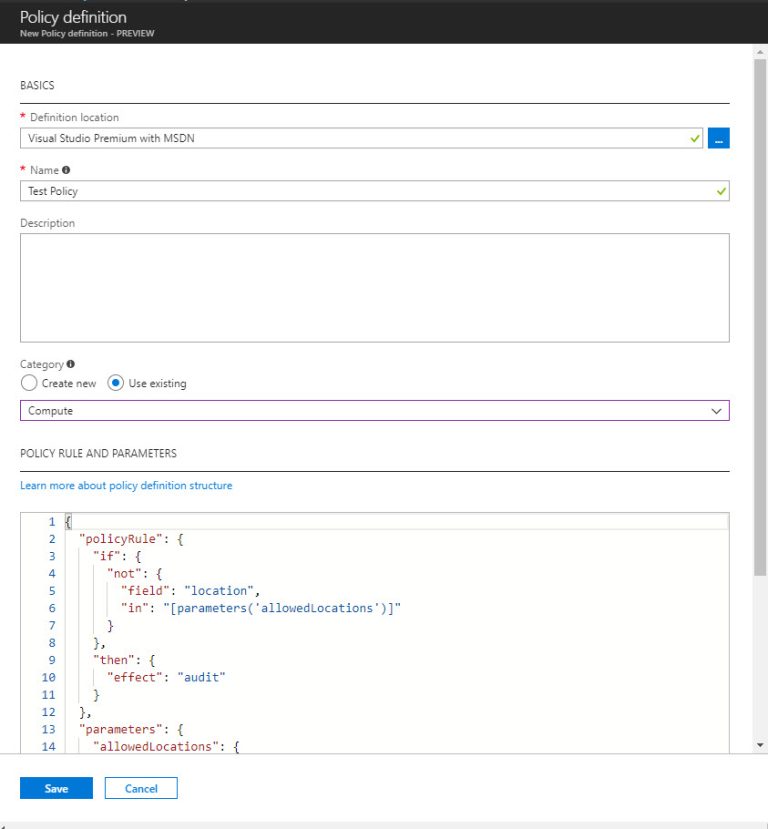Click the chevron on the Compute dropdown

(x=716, y=410)
